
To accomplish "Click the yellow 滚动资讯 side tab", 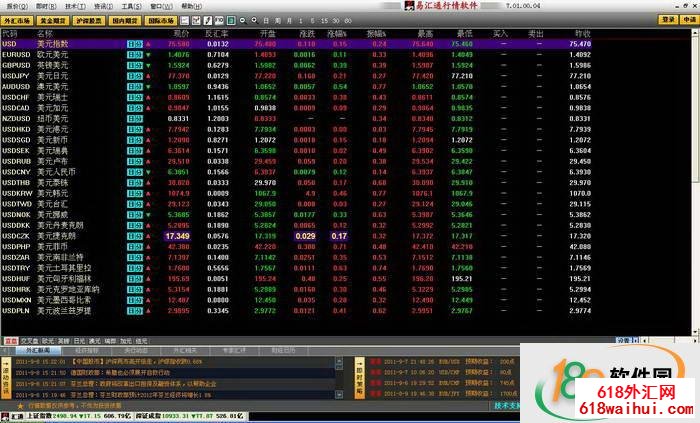I will coord(6,377).
